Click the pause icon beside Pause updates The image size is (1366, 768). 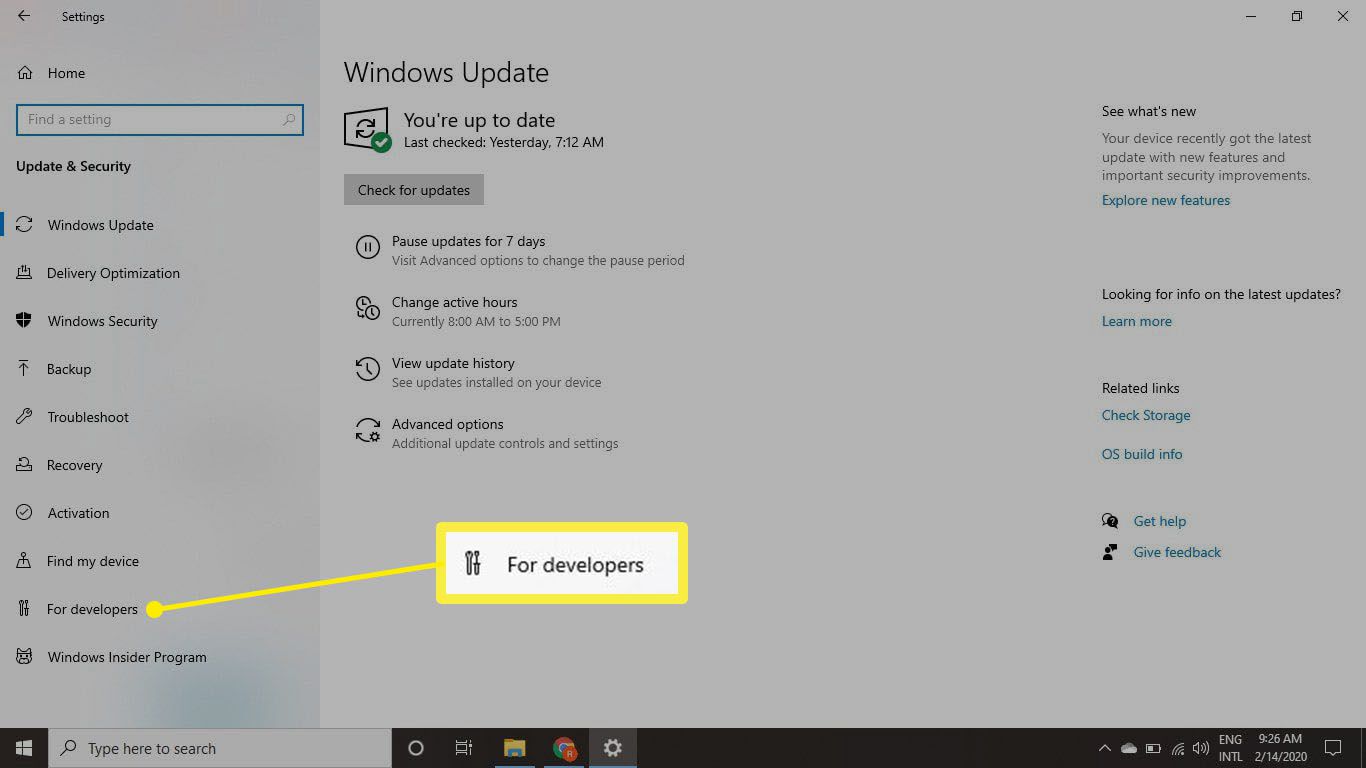pos(367,247)
